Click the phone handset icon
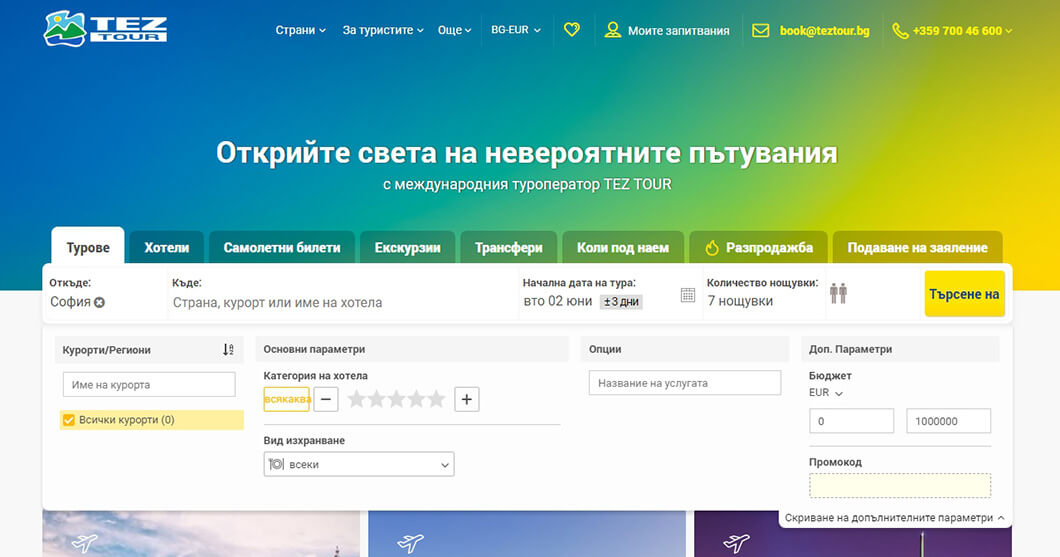This screenshot has height=557, width=1060. [900, 30]
